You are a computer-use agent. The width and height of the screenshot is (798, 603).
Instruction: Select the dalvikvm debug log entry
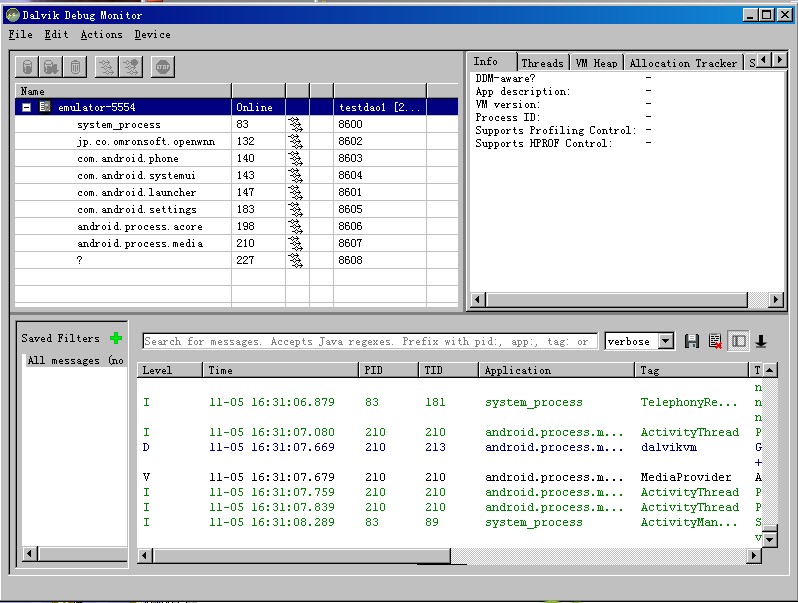click(450, 447)
